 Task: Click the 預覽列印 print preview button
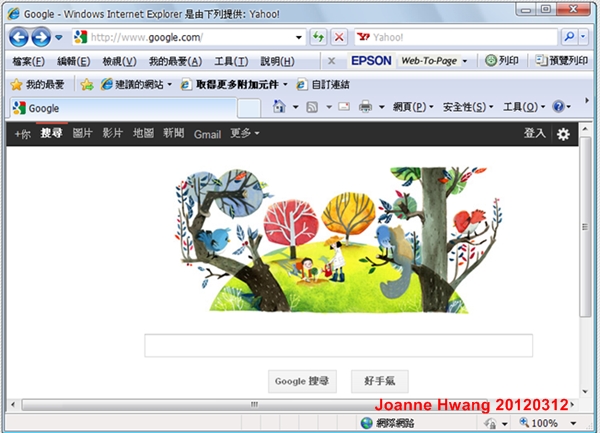pyautogui.click(x=561, y=60)
